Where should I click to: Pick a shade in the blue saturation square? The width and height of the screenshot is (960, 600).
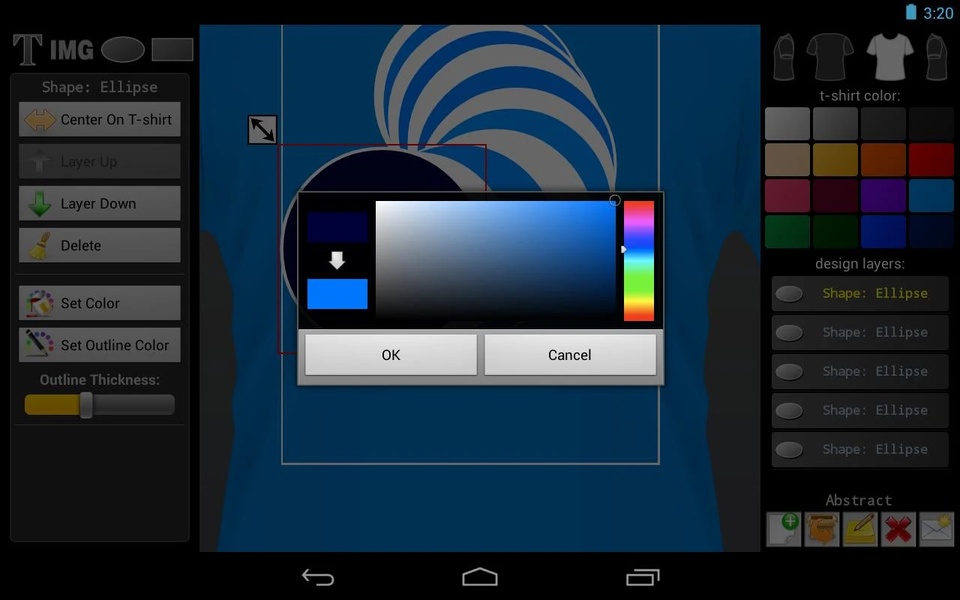tap(496, 260)
